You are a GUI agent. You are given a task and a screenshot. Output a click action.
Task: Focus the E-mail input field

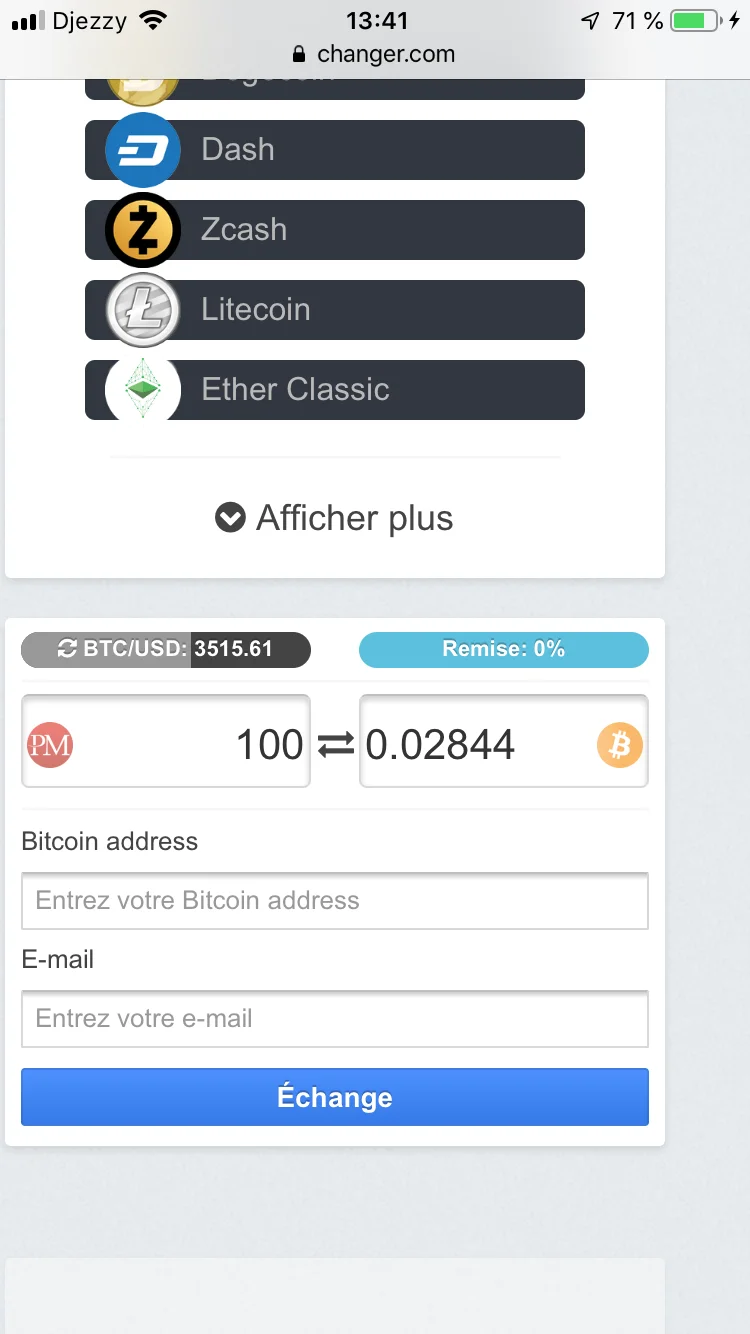[x=334, y=1018]
